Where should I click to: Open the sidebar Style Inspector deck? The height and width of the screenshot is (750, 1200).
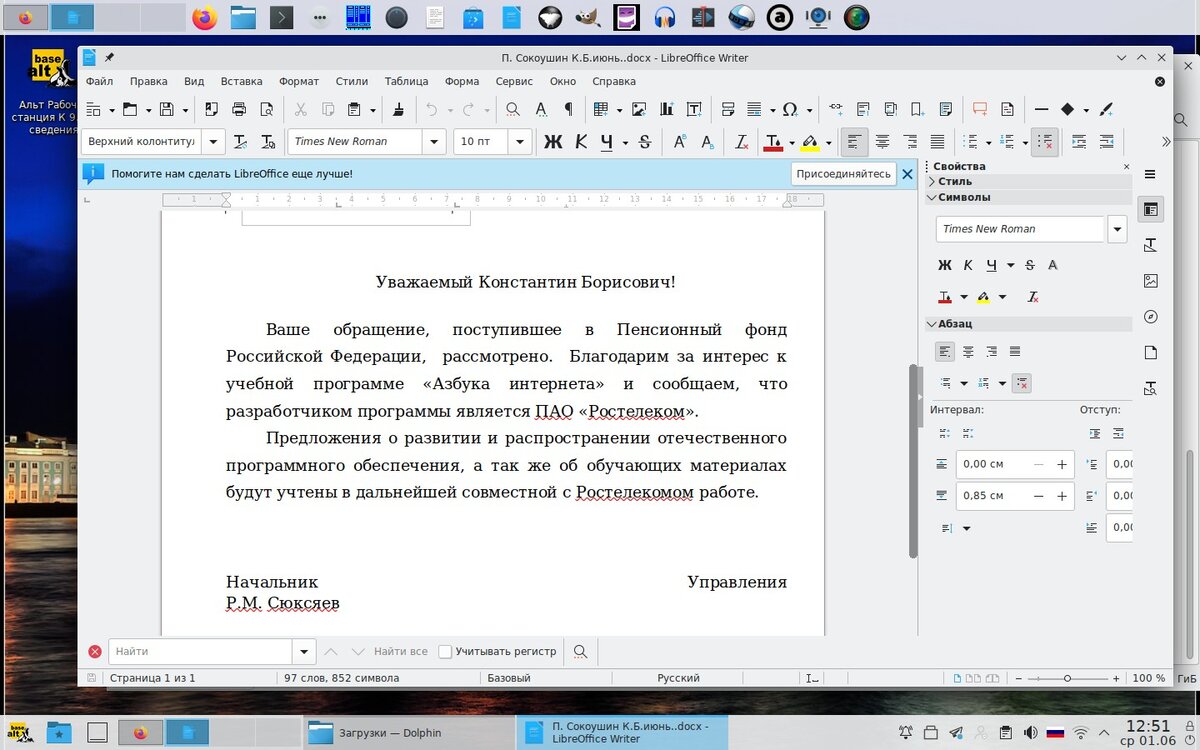click(1151, 388)
